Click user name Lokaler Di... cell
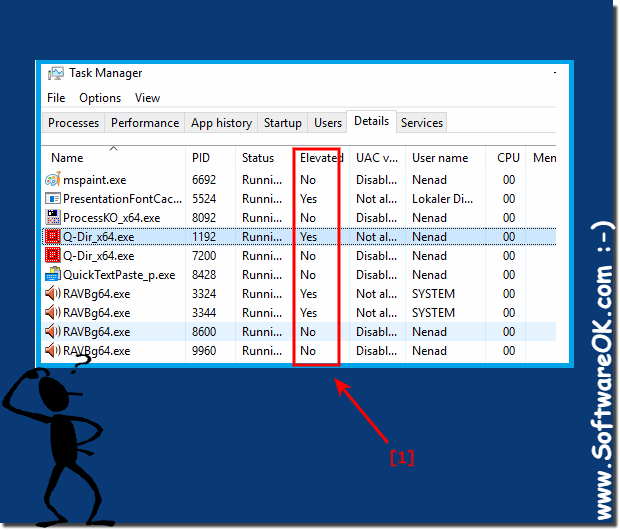Image resolution: width=620 pixels, height=530 pixels. (x=442, y=199)
